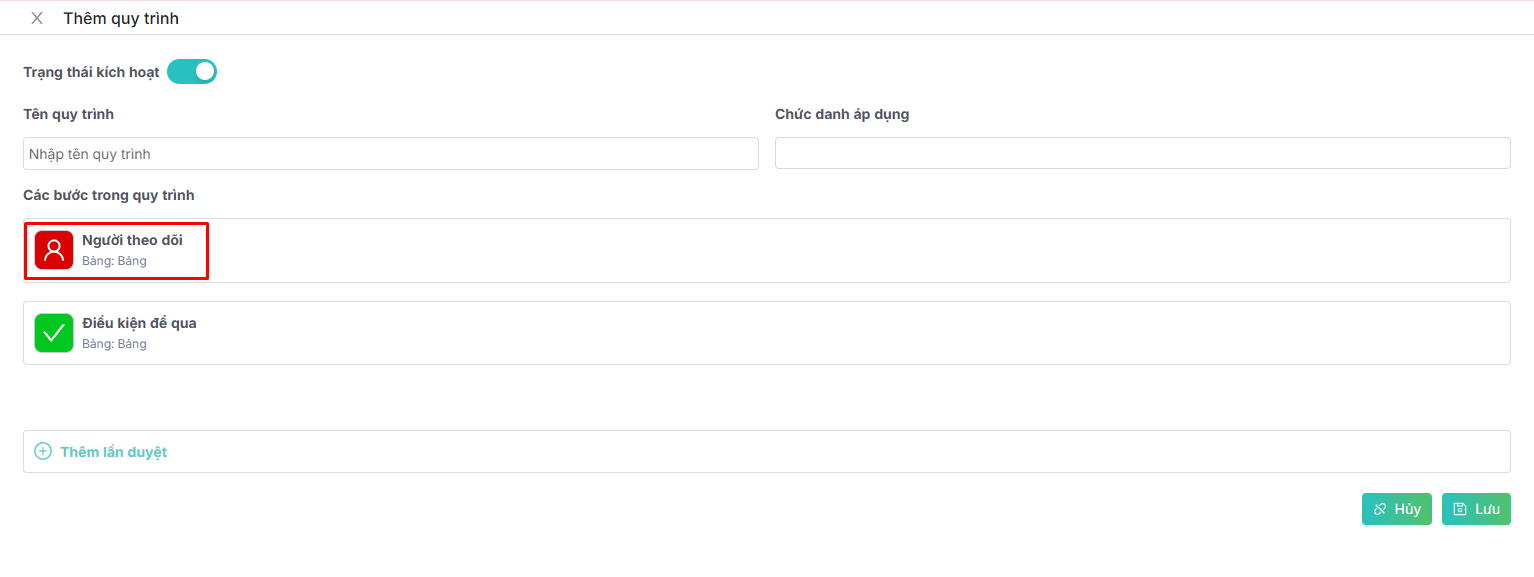This screenshot has height=577, width=1534.
Task: Select the Điều kiện để qua step title
Action: tap(139, 323)
